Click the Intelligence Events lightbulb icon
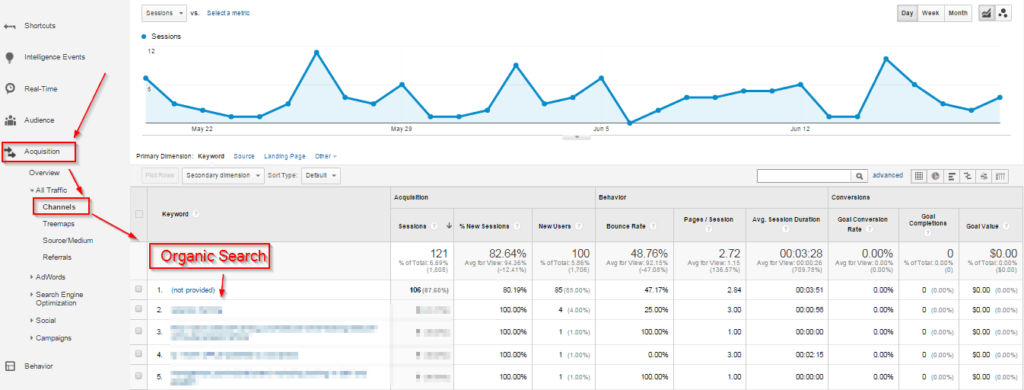This screenshot has height=390, width=1024. 10,57
